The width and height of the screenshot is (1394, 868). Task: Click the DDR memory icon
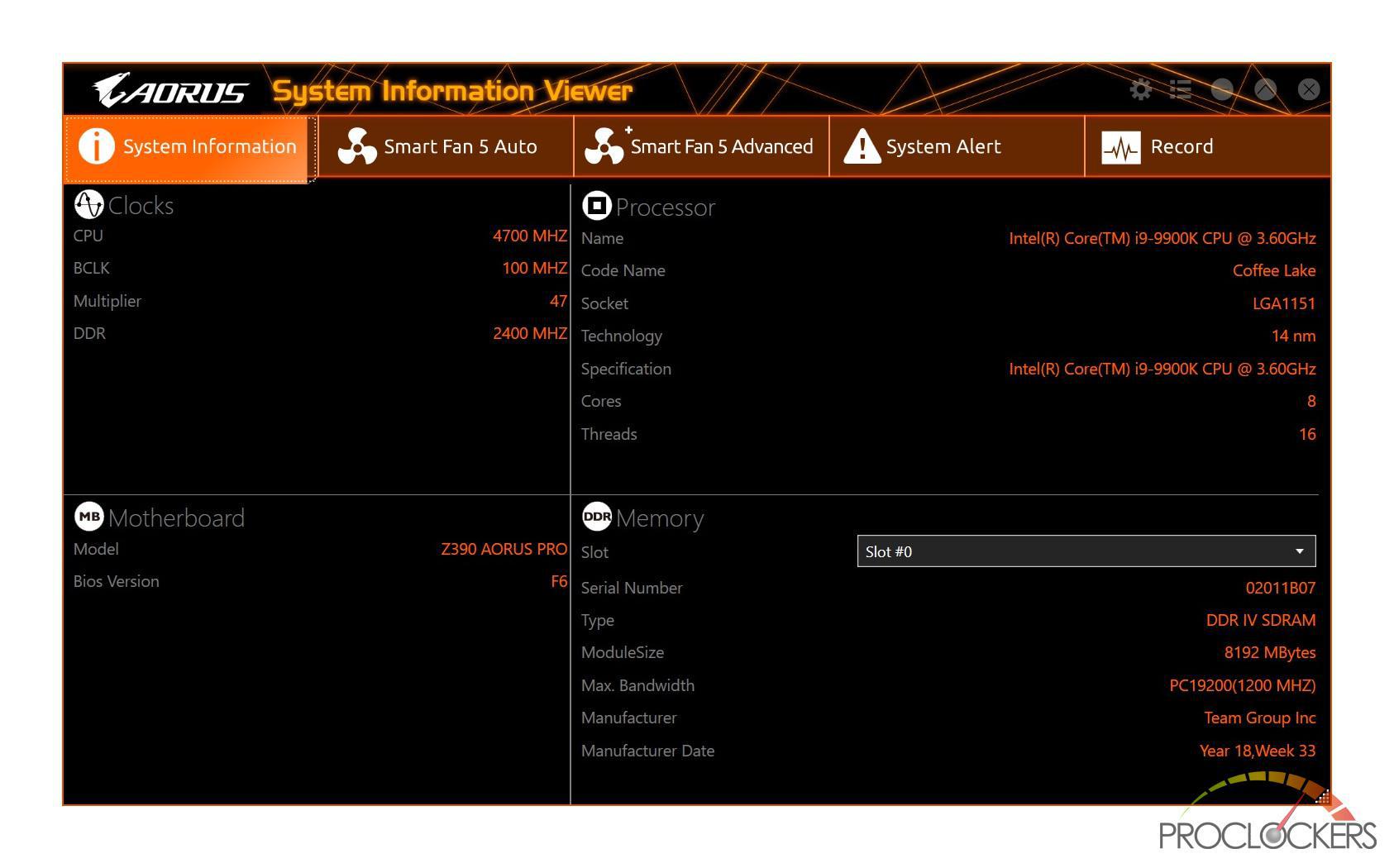coord(596,517)
